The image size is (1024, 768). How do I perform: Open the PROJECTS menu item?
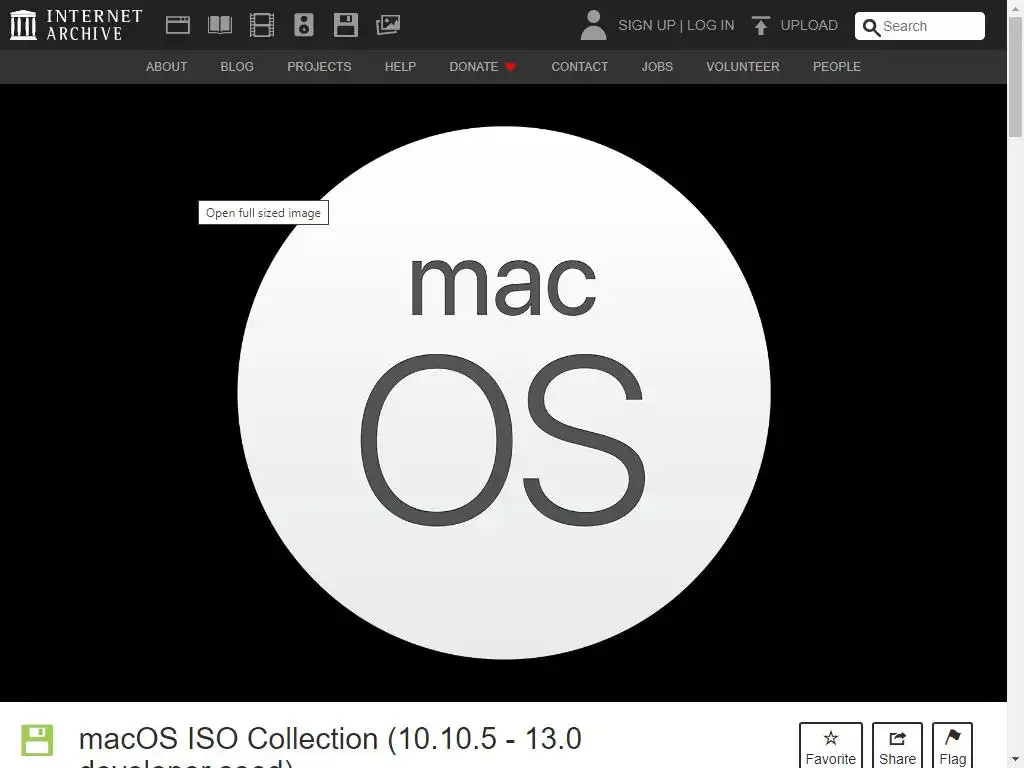click(319, 67)
